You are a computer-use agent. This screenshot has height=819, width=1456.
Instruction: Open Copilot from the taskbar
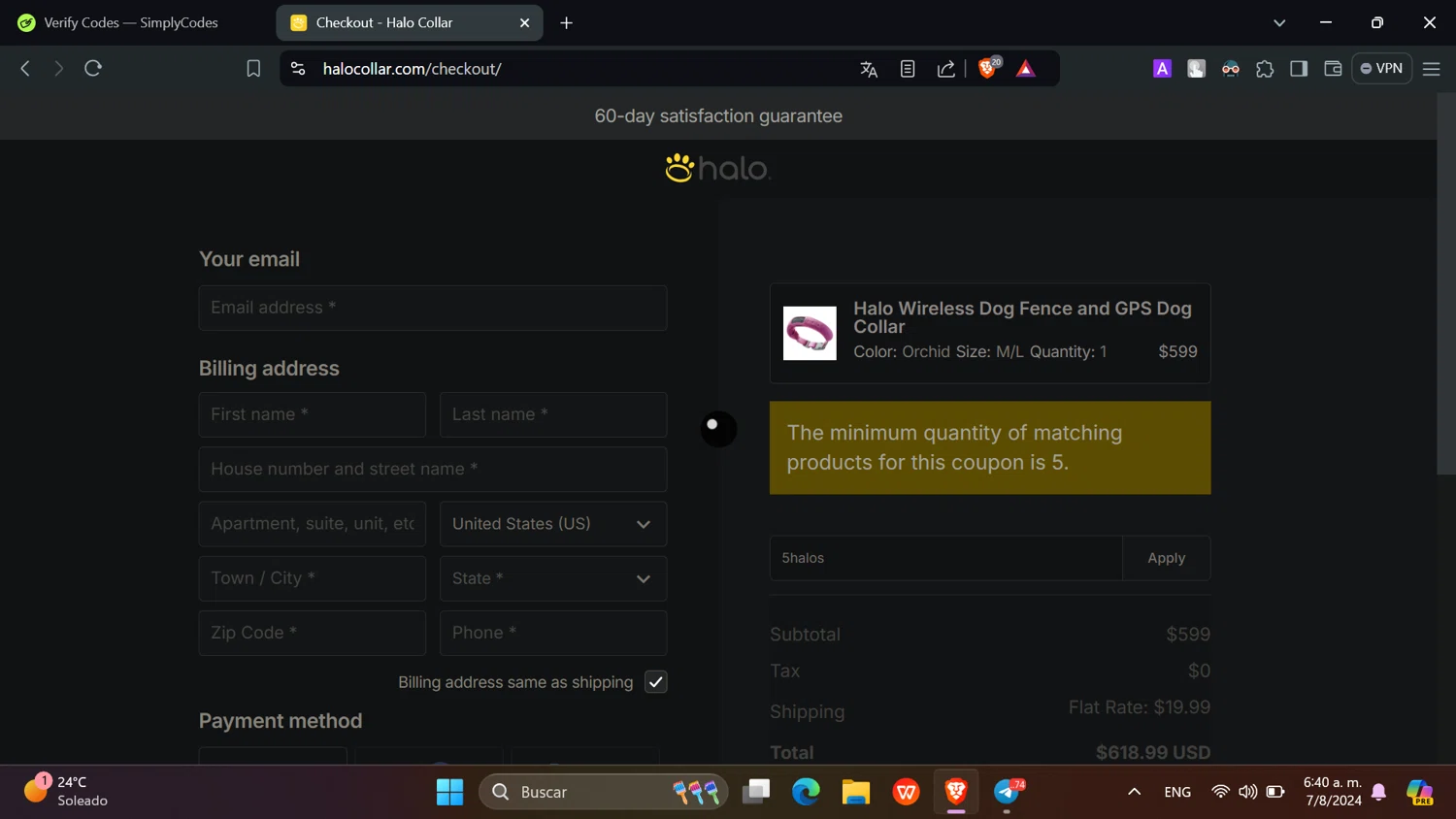point(1420,792)
